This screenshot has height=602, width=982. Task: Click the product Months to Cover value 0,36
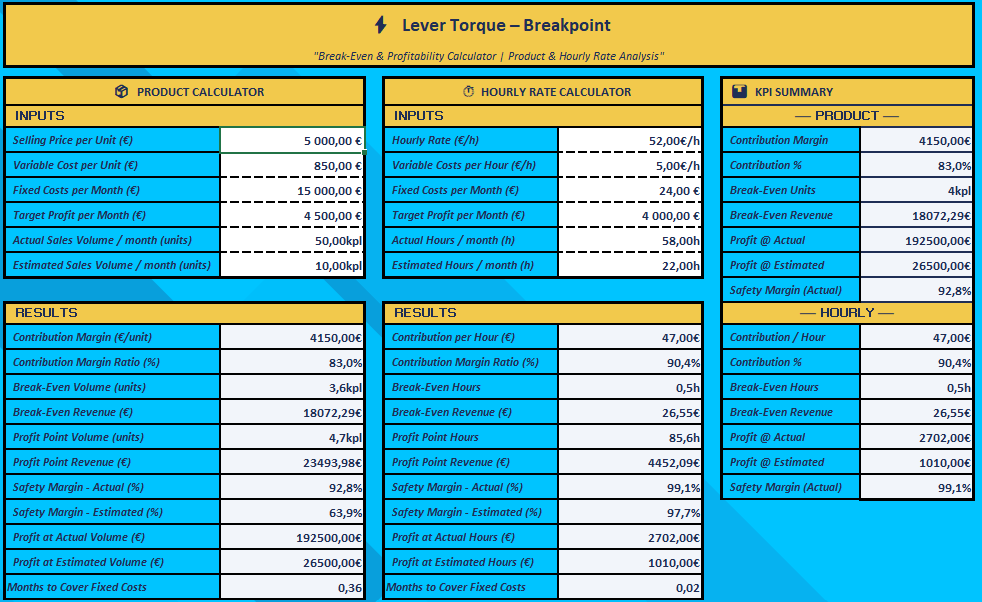[292, 588]
